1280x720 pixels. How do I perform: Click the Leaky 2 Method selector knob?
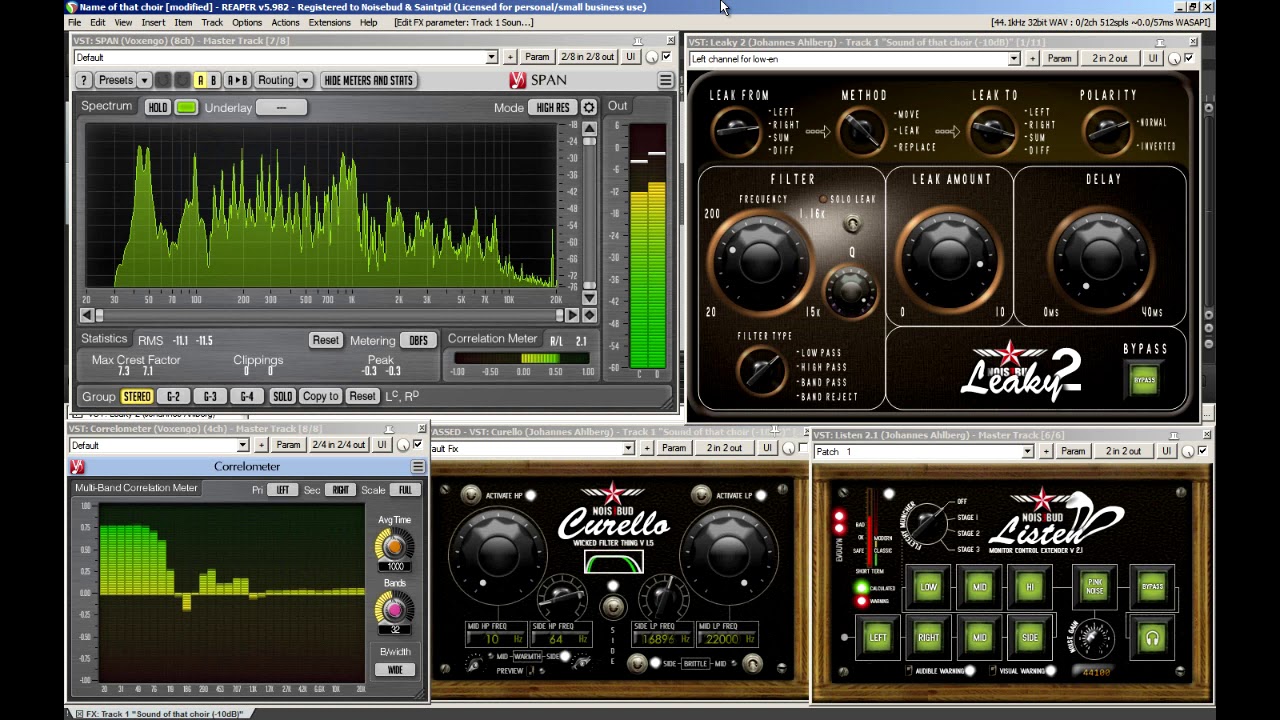(860, 131)
